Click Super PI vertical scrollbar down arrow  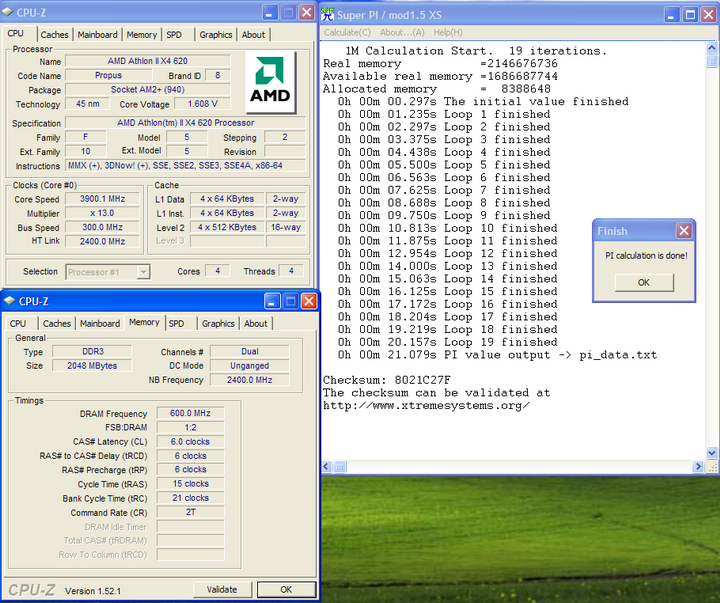(711, 453)
